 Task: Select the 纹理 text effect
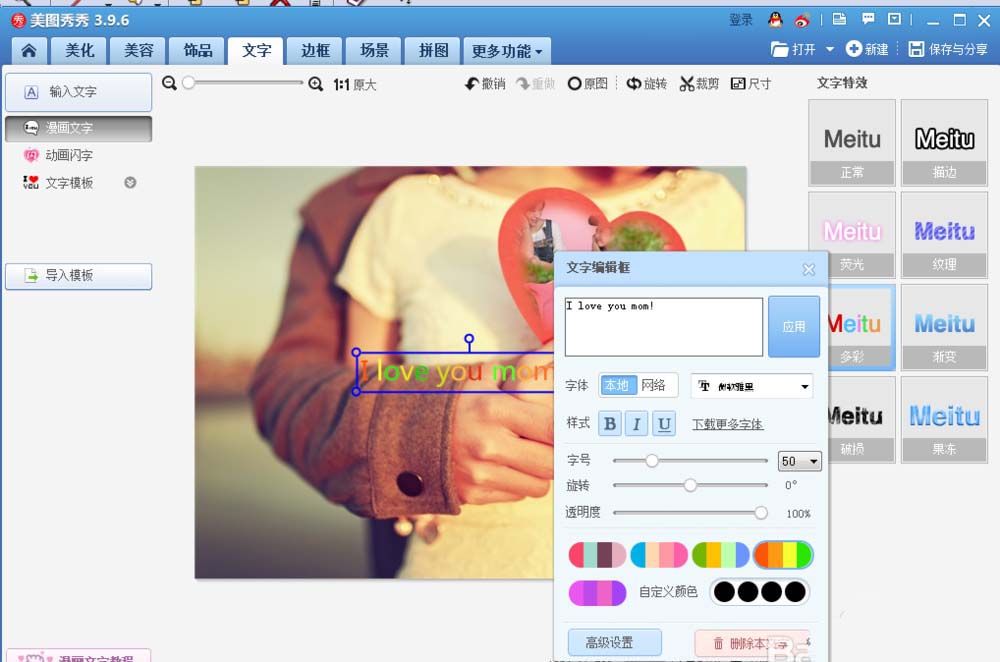945,235
